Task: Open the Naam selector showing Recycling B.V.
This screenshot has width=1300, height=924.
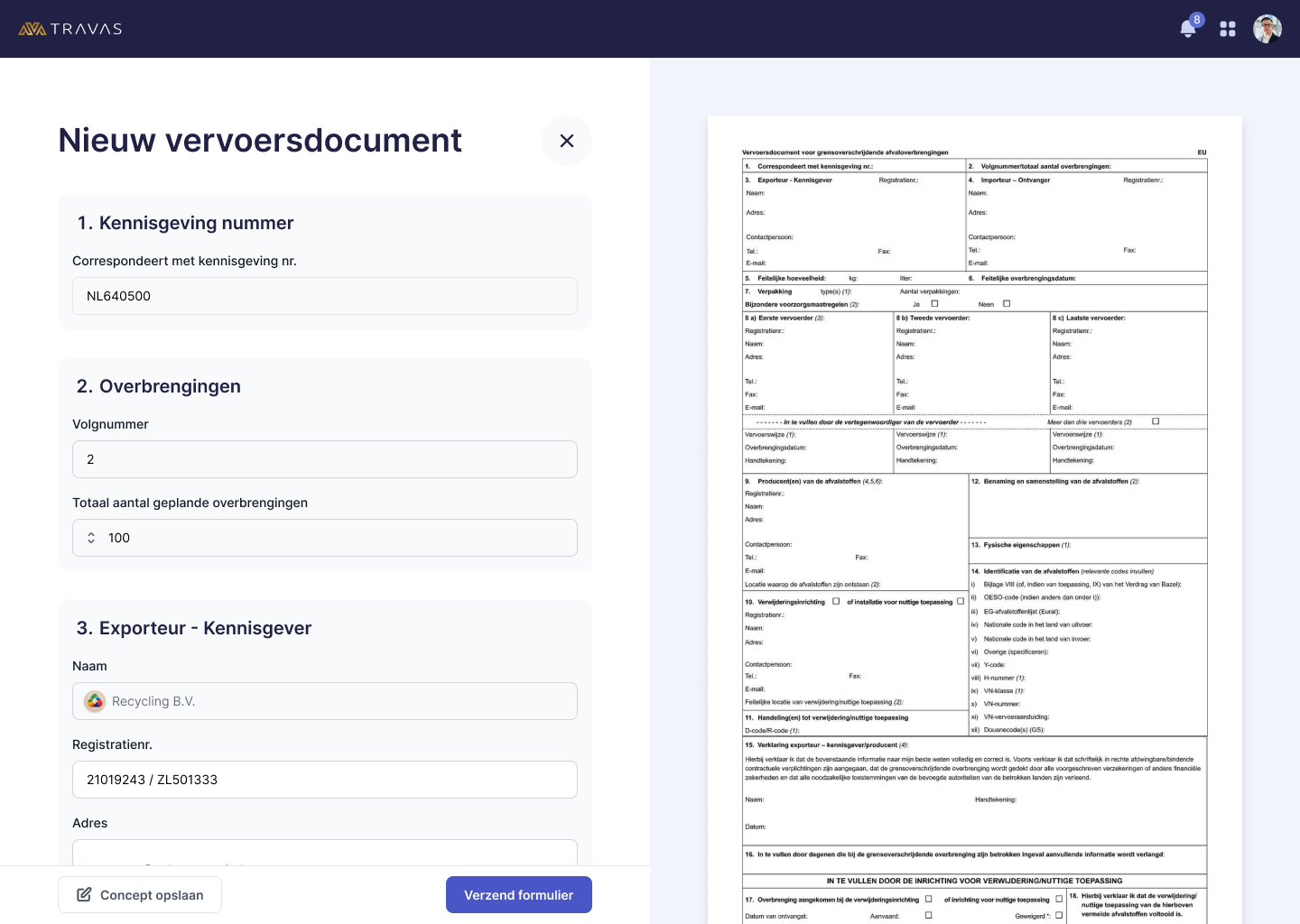Action: click(x=325, y=701)
